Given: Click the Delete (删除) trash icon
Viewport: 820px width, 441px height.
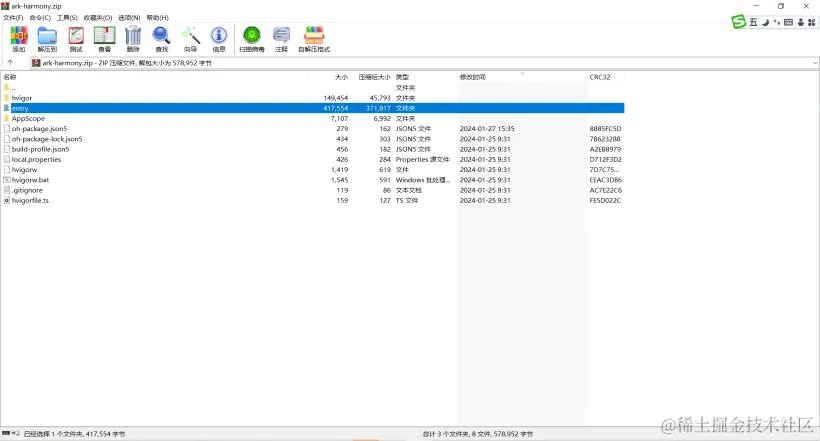Looking at the screenshot, I should point(133,39).
